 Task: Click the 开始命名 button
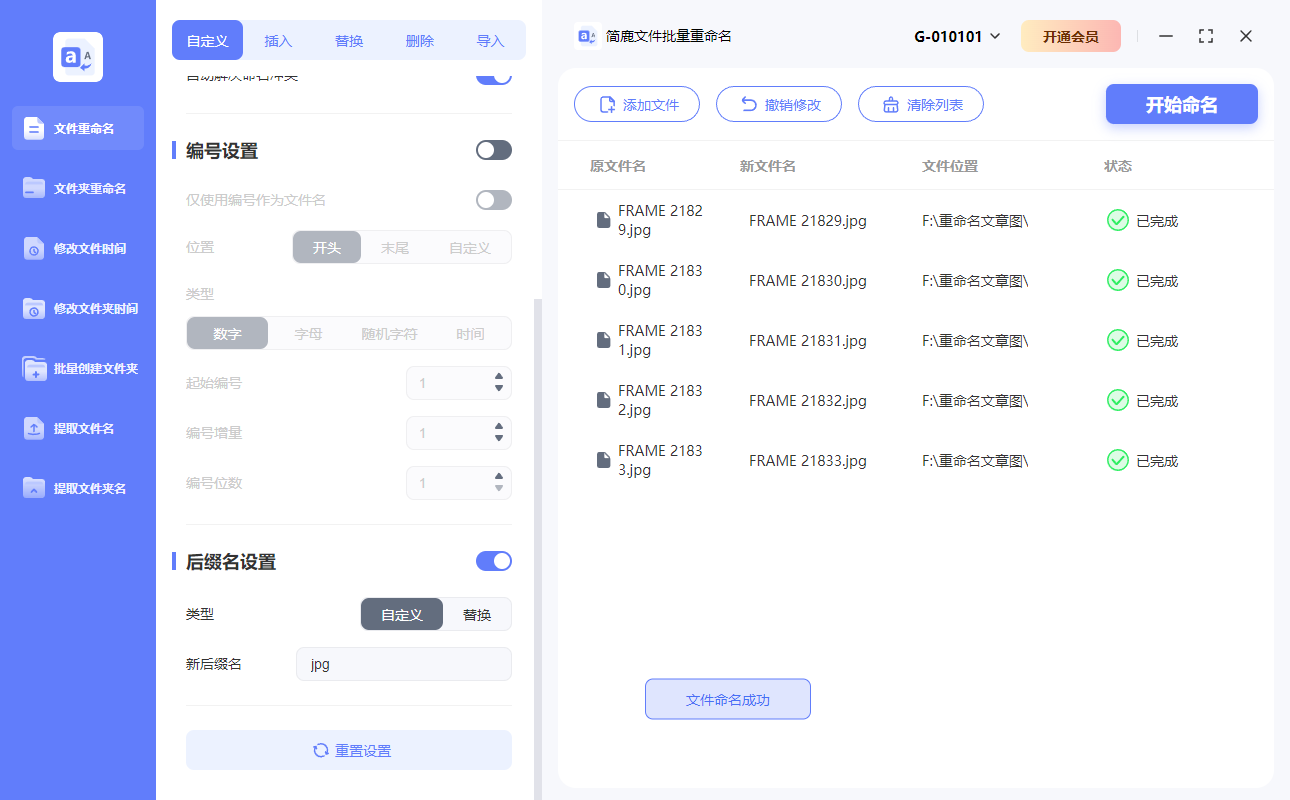1181,104
